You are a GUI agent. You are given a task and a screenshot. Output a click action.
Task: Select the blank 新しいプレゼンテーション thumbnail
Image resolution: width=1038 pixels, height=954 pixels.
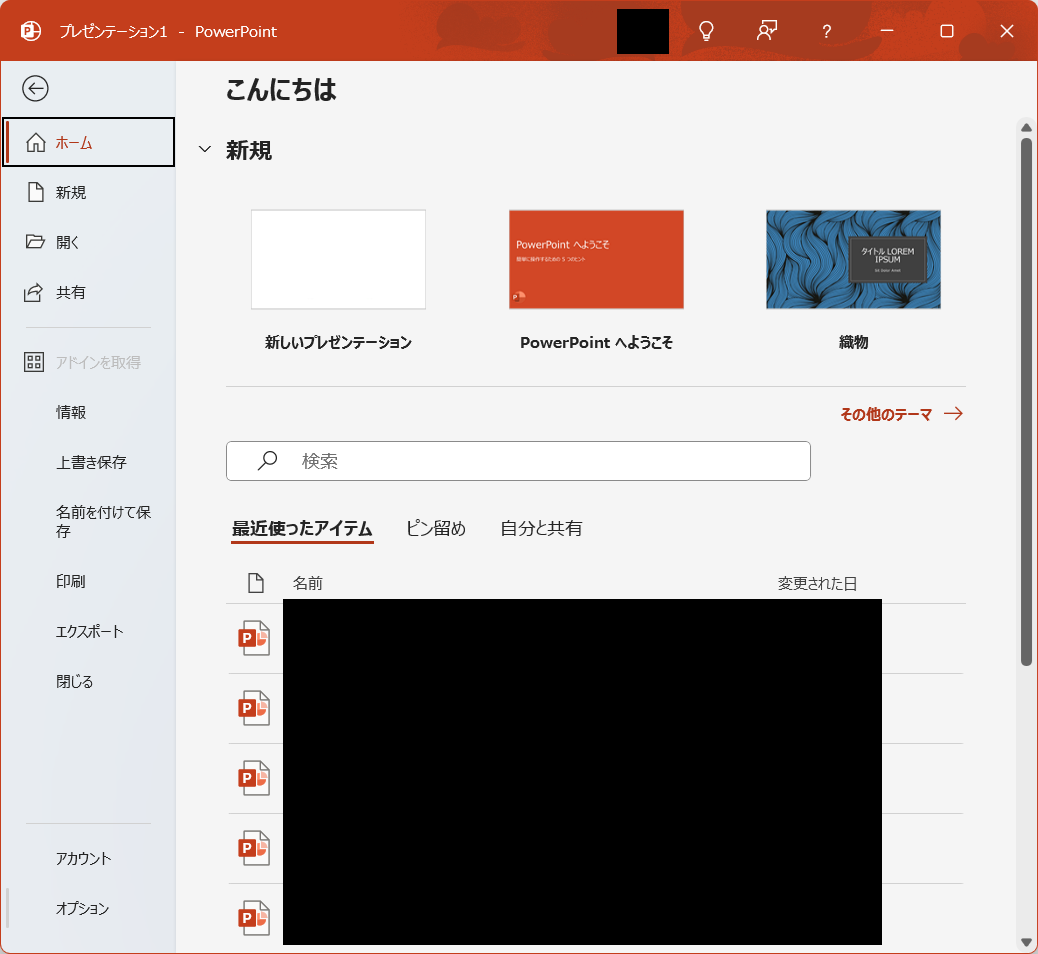338,260
